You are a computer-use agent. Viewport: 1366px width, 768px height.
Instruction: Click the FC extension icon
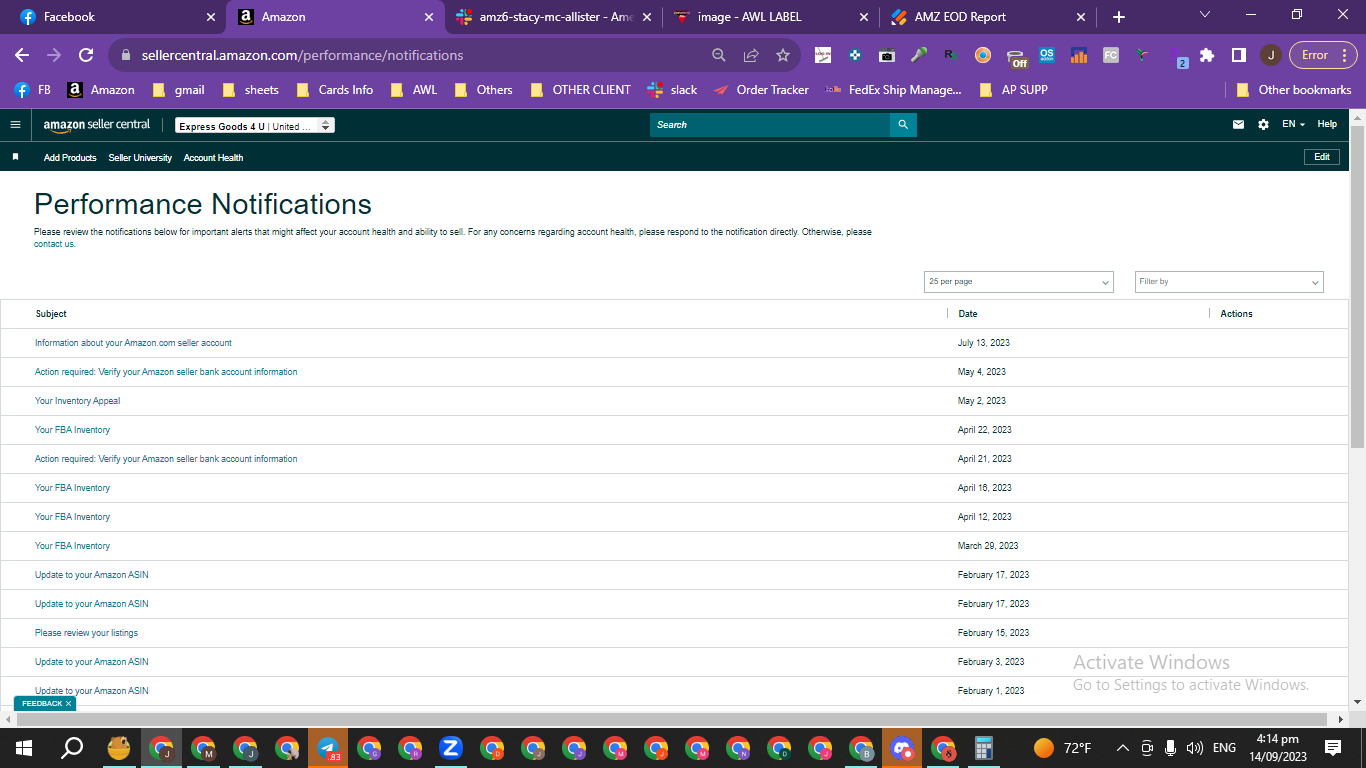point(1111,55)
